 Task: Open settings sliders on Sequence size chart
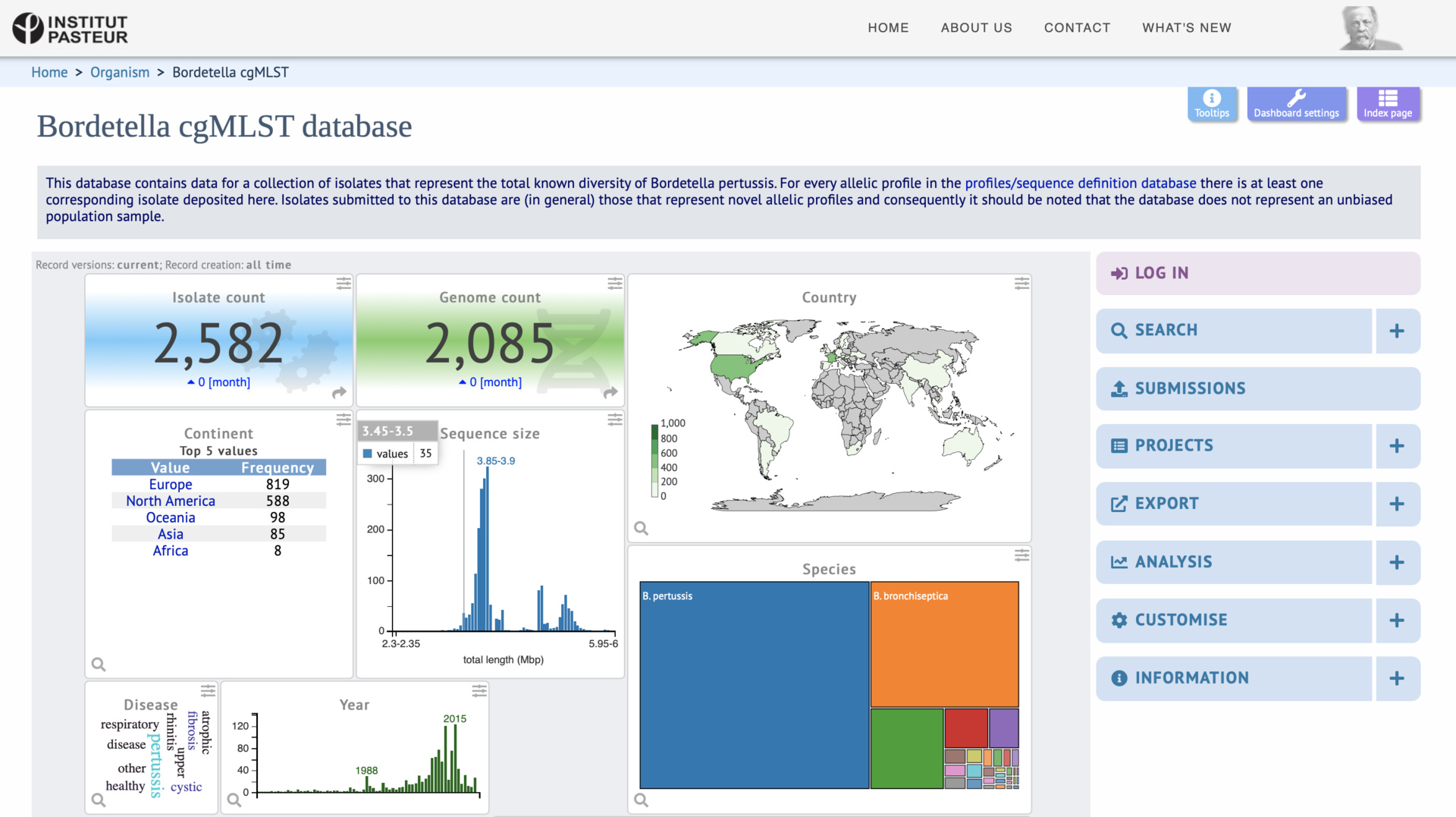point(614,419)
